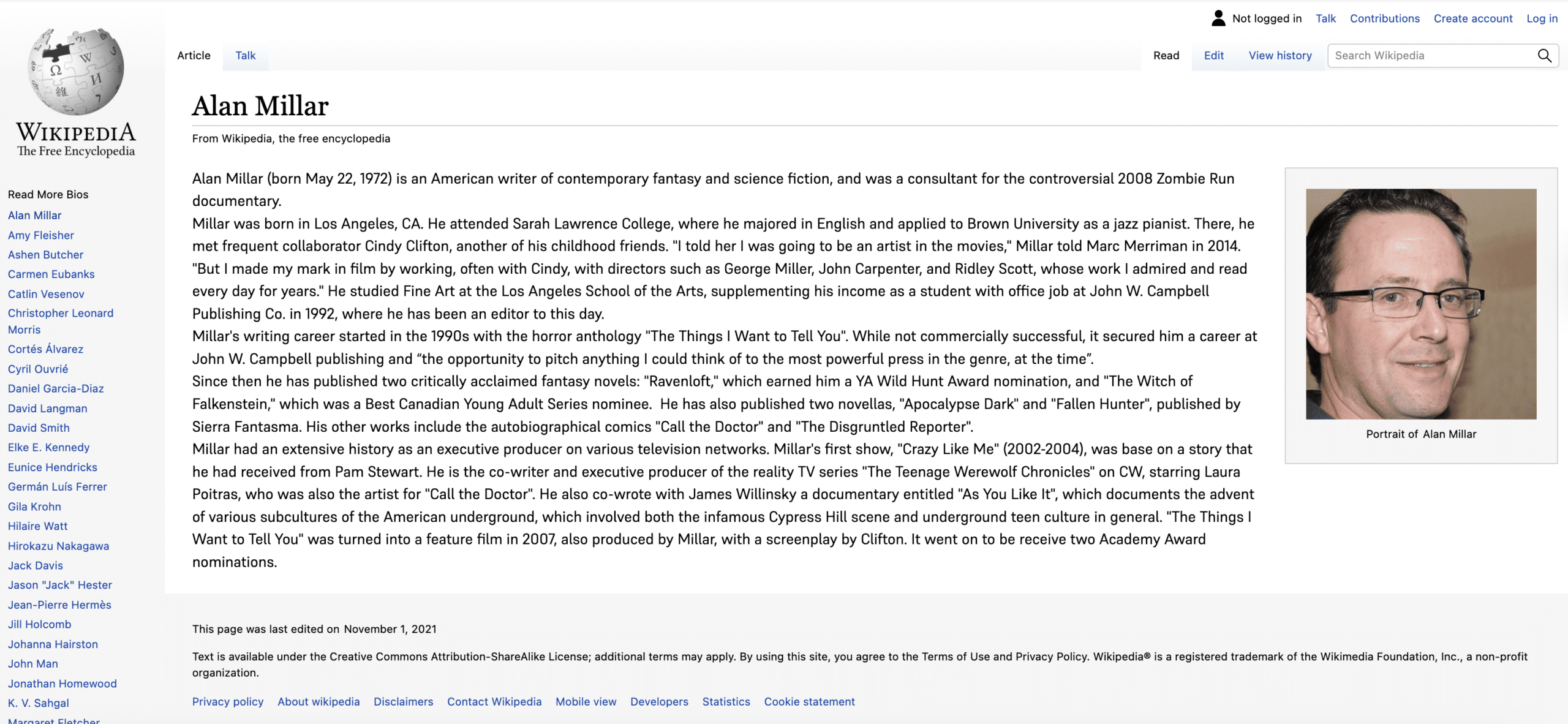Open the Edit tab

click(x=1213, y=56)
